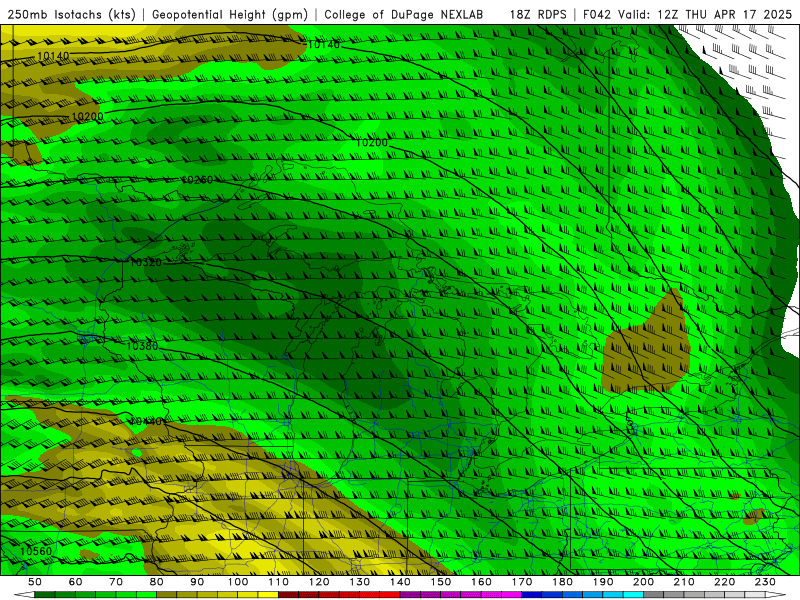Click 'Valid: 12Z THU APR 17 2025' text
This screenshot has height=600, width=800.
[705, 15]
